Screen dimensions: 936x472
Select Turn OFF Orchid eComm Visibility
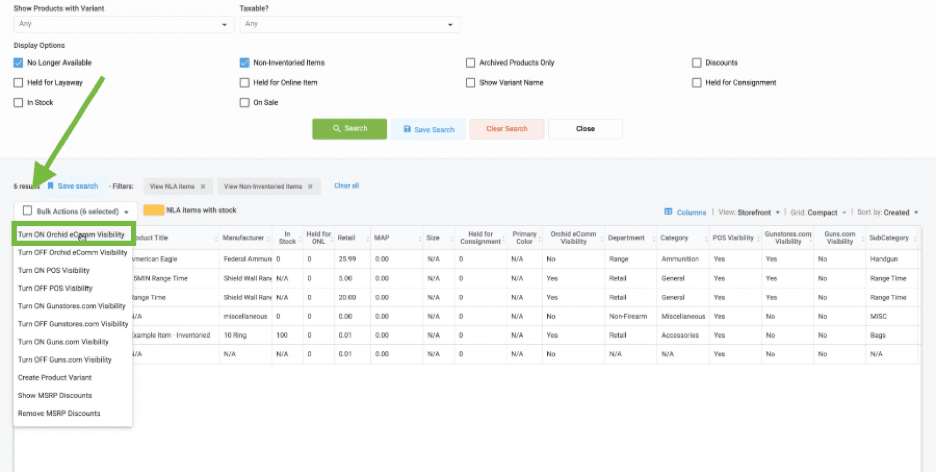(73, 252)
